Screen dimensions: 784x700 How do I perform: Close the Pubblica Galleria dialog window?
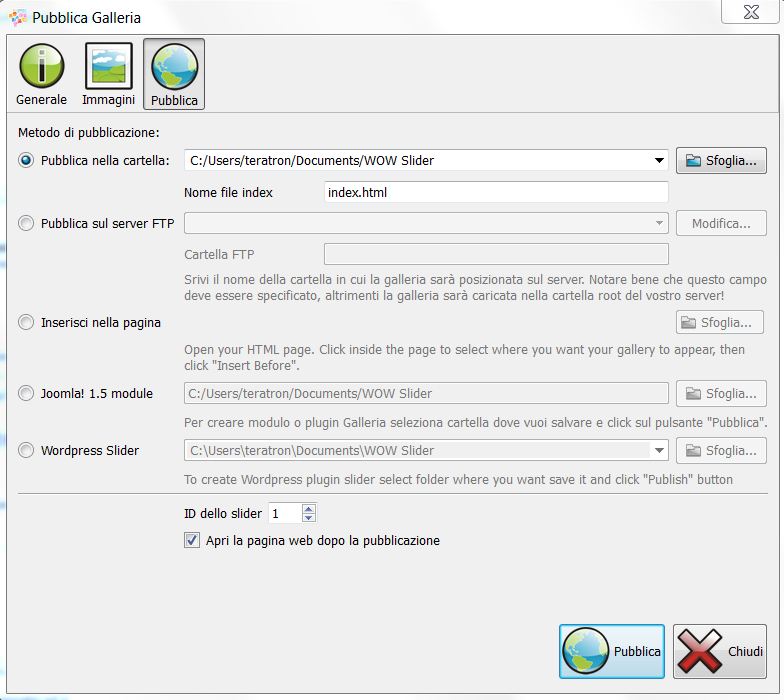(x=751, y=12)
